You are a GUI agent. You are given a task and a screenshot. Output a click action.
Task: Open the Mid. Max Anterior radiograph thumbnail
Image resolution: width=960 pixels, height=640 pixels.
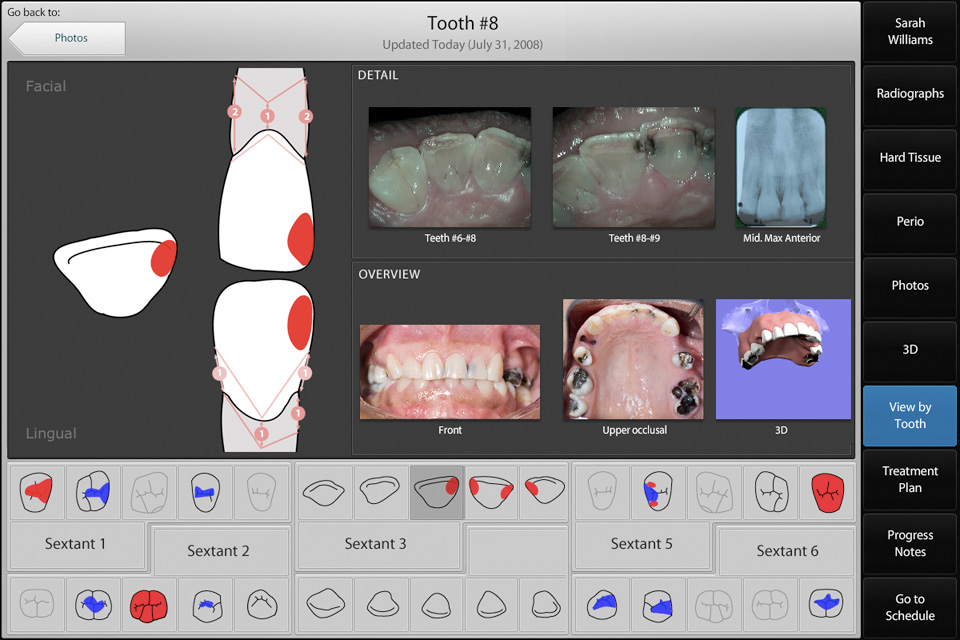tap(781, 168)
